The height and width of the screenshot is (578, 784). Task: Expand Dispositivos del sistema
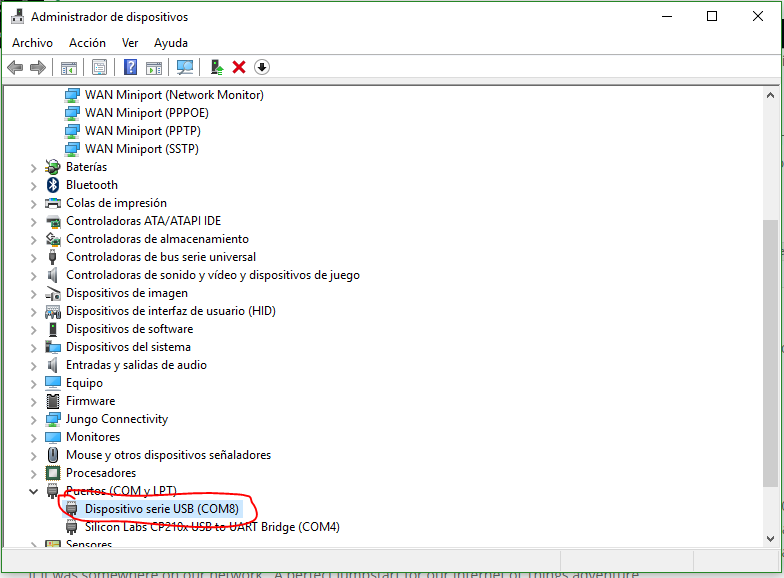[33, 348]
